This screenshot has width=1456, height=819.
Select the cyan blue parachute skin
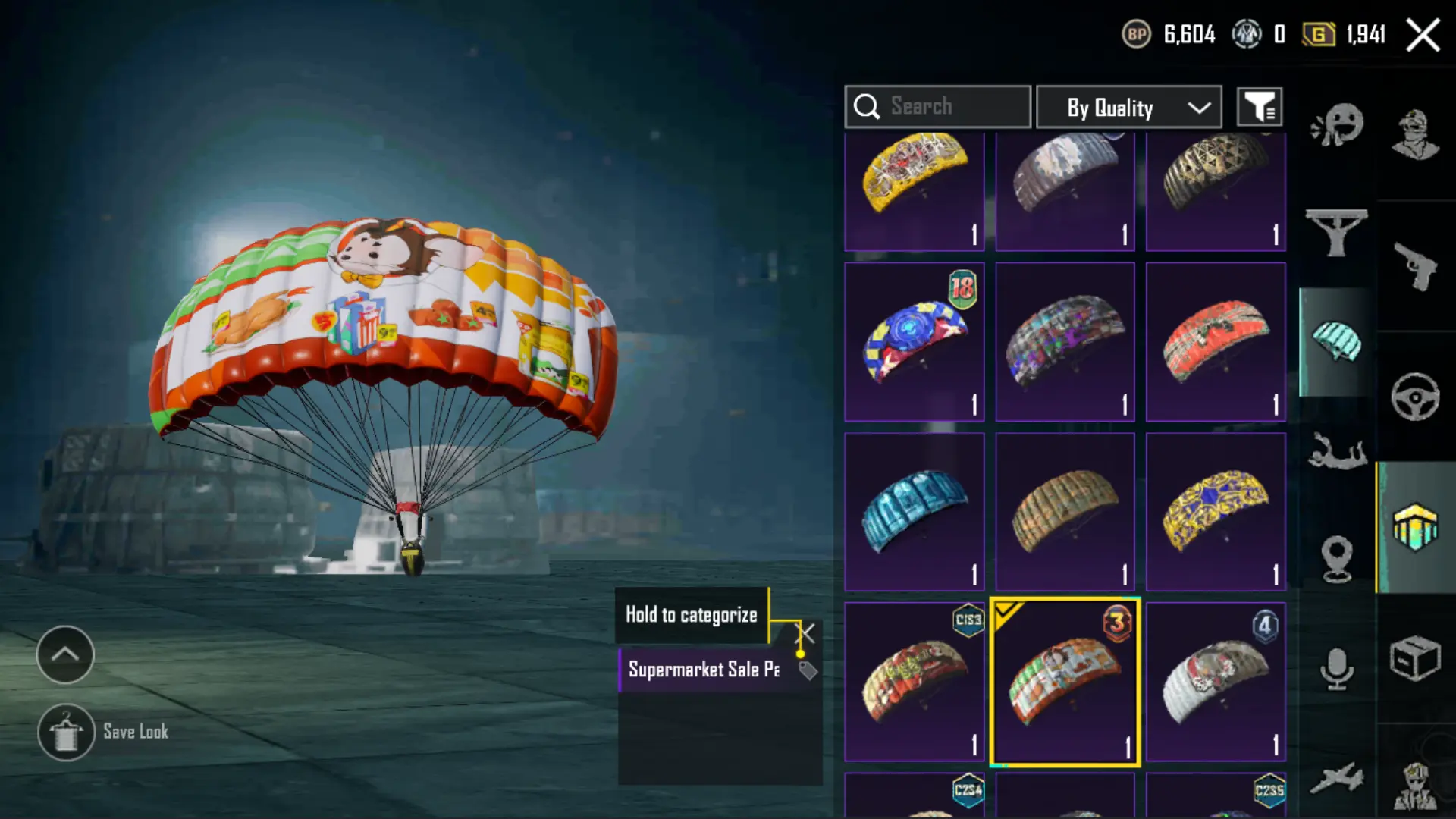[915, 512]
